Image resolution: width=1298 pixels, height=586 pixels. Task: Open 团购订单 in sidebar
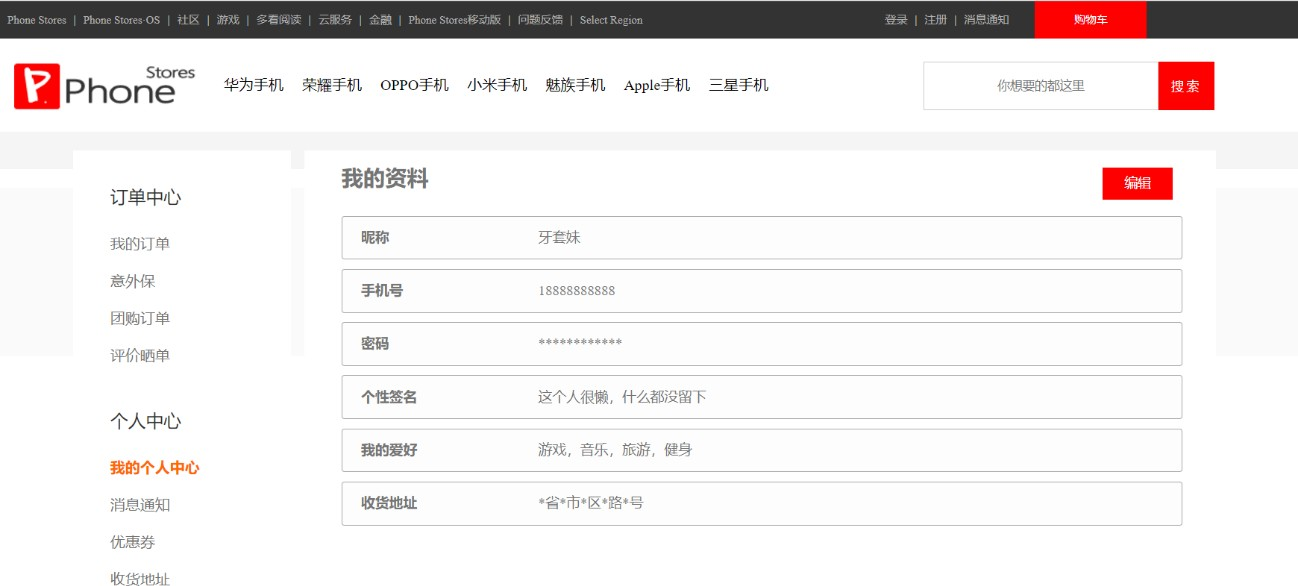[x=140, y=318]
